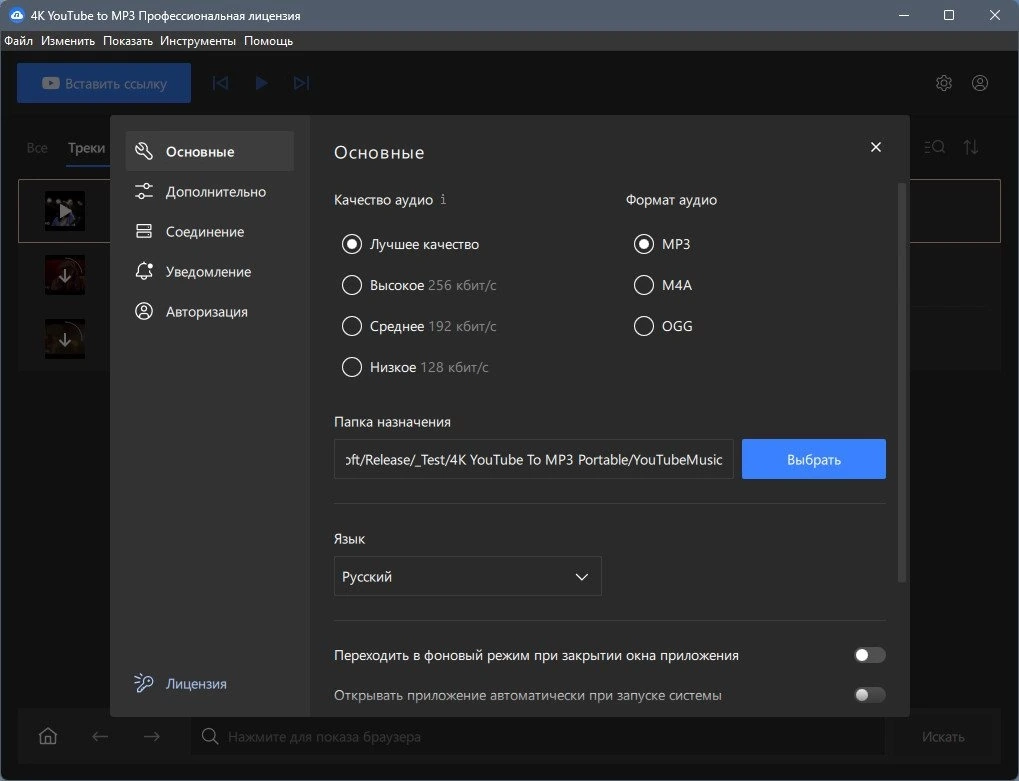This screenshot has height=781, width=1019.
Task: Click the browser back arrow
Action: coord(99,736)
